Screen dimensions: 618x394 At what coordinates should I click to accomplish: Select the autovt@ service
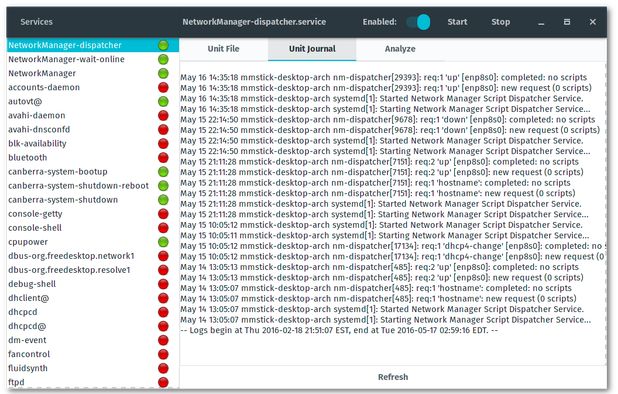click(93, 102)
